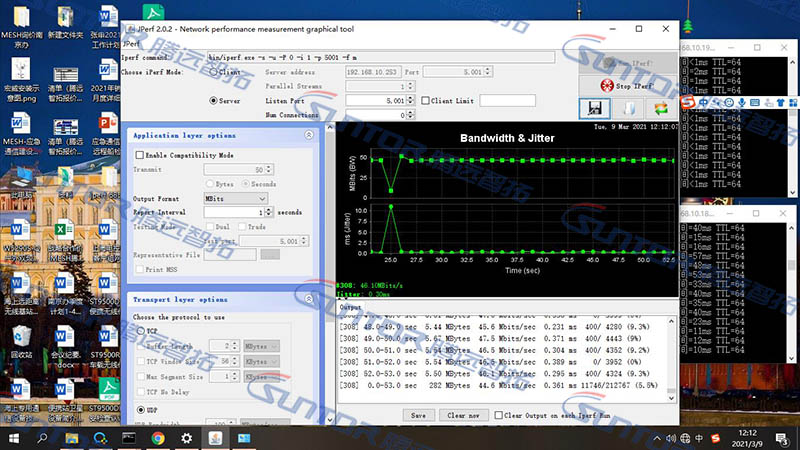Click the JPerf Java icon in taskbar
Screen dimensions: 800x450
215,438
